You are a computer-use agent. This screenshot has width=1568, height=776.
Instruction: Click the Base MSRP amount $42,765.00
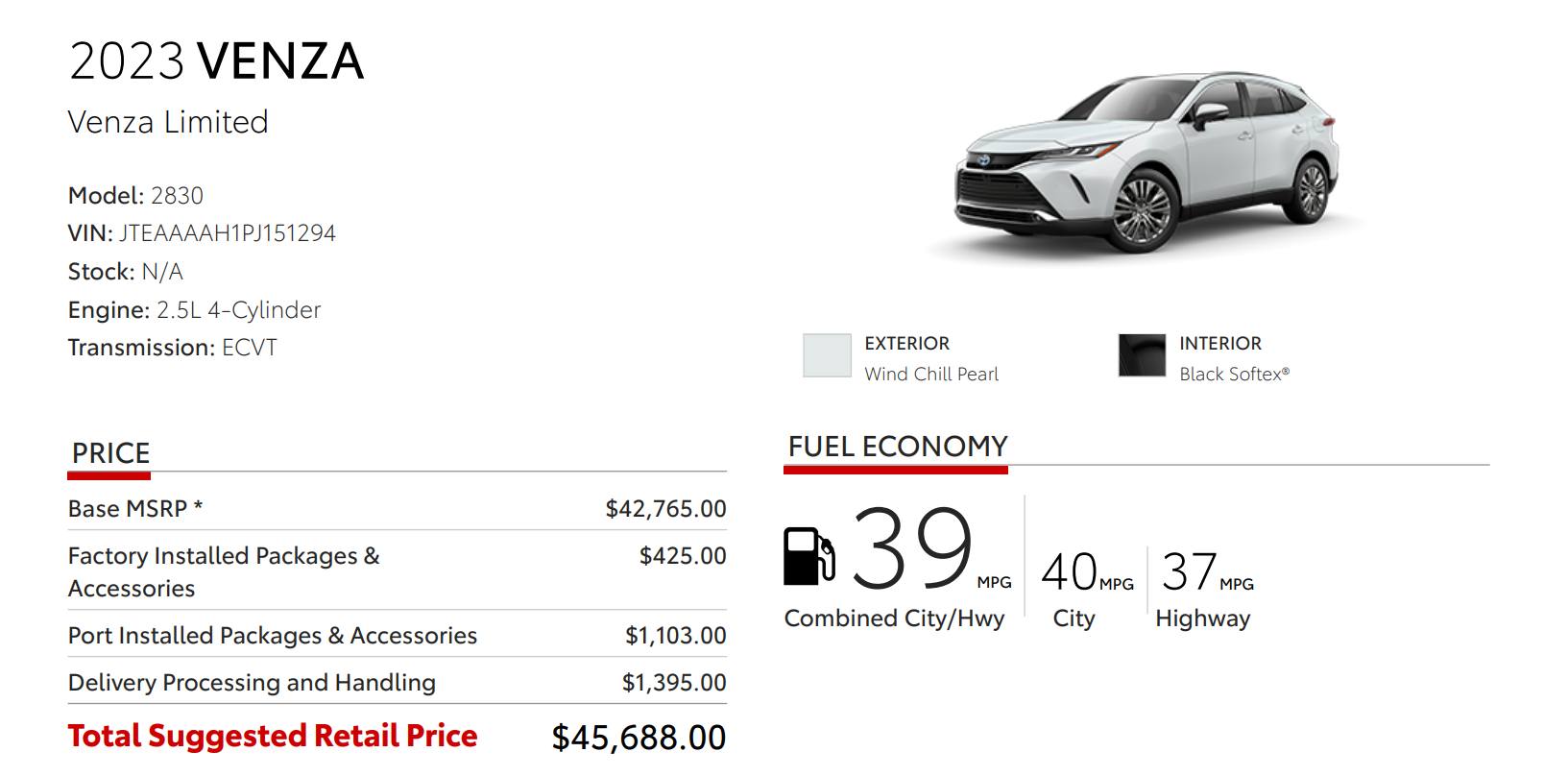point(665,509)
